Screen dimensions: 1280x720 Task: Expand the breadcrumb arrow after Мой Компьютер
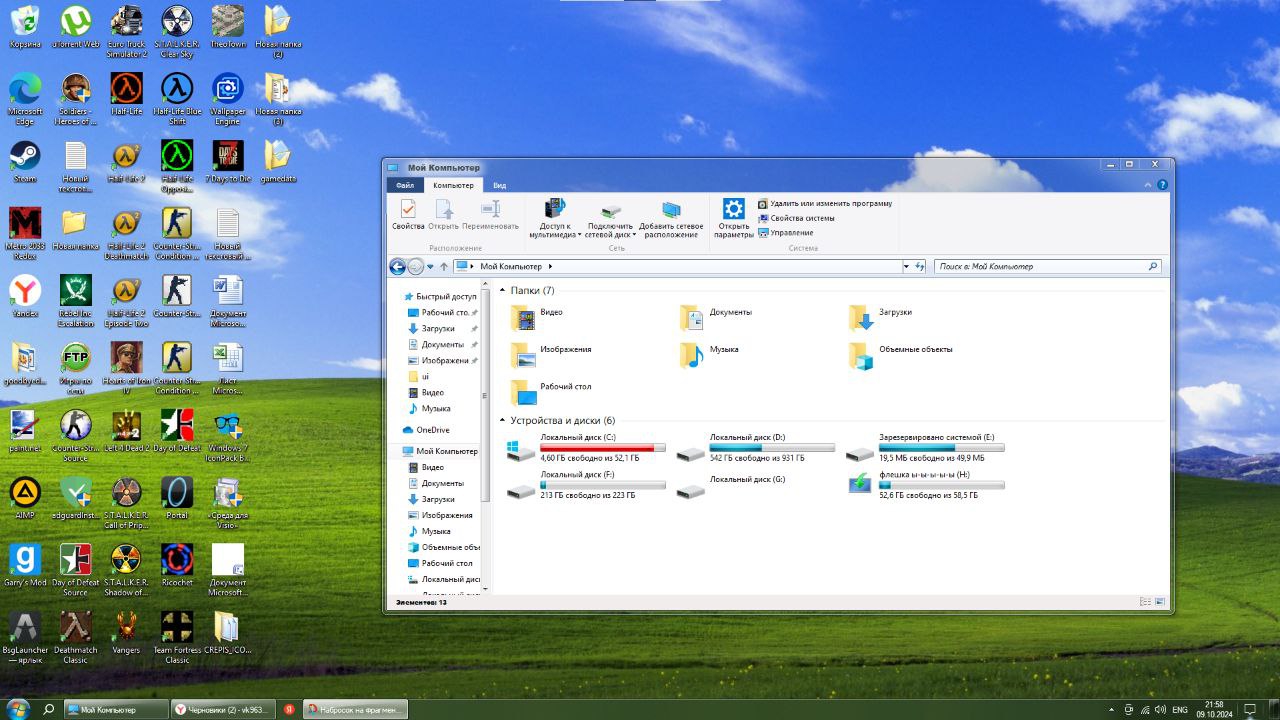tap(549, 267)
